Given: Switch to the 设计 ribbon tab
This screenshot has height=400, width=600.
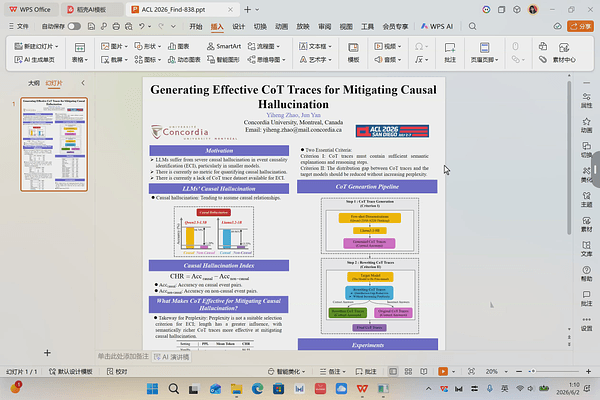Looking at the screenshot, I should (x=238, y=26).
